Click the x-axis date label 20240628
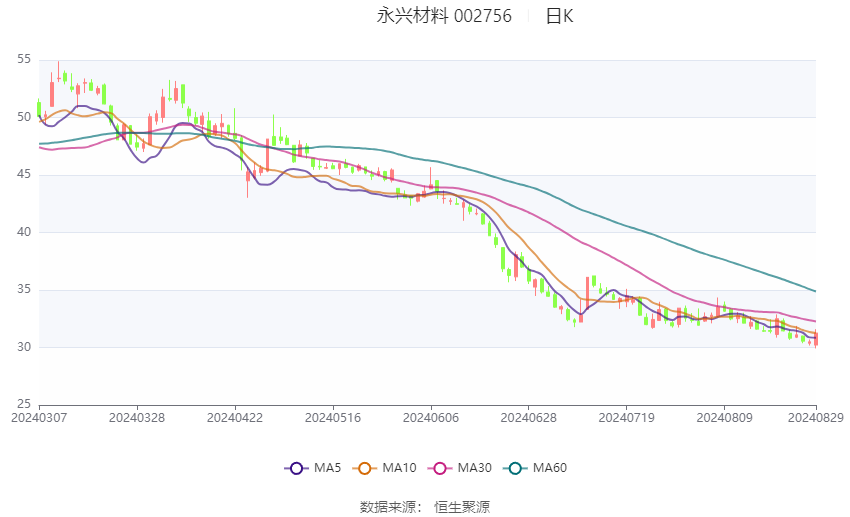The image size is (850, 517). click(x=529, y=418)
